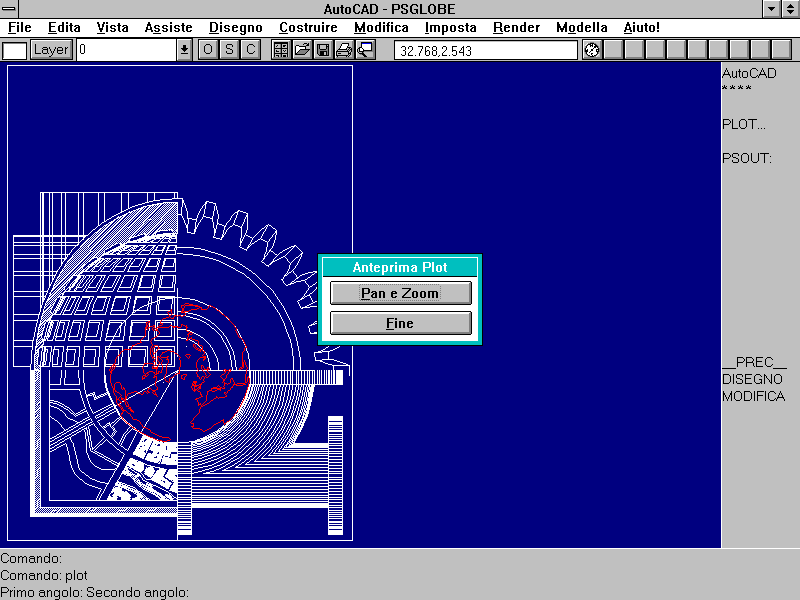The image size is (800, 600).
Task: Toggle the O mode button
Action: coord(208,50)
